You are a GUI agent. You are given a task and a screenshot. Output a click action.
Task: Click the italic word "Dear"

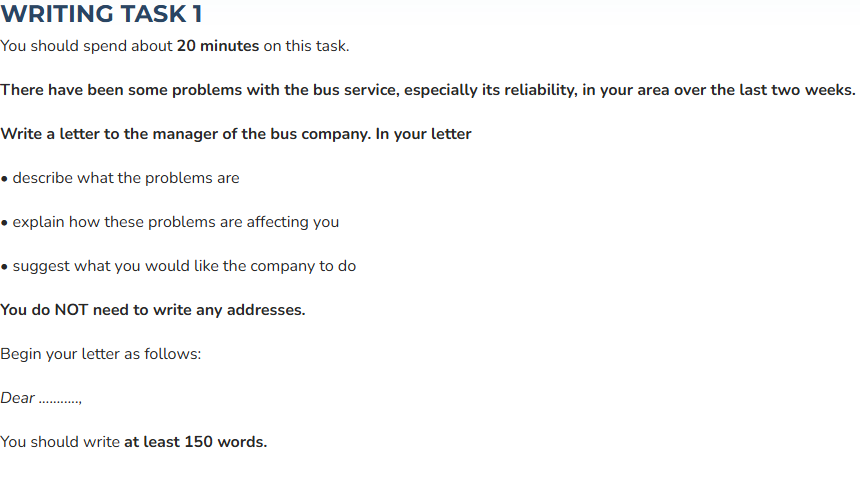point(17,398)
